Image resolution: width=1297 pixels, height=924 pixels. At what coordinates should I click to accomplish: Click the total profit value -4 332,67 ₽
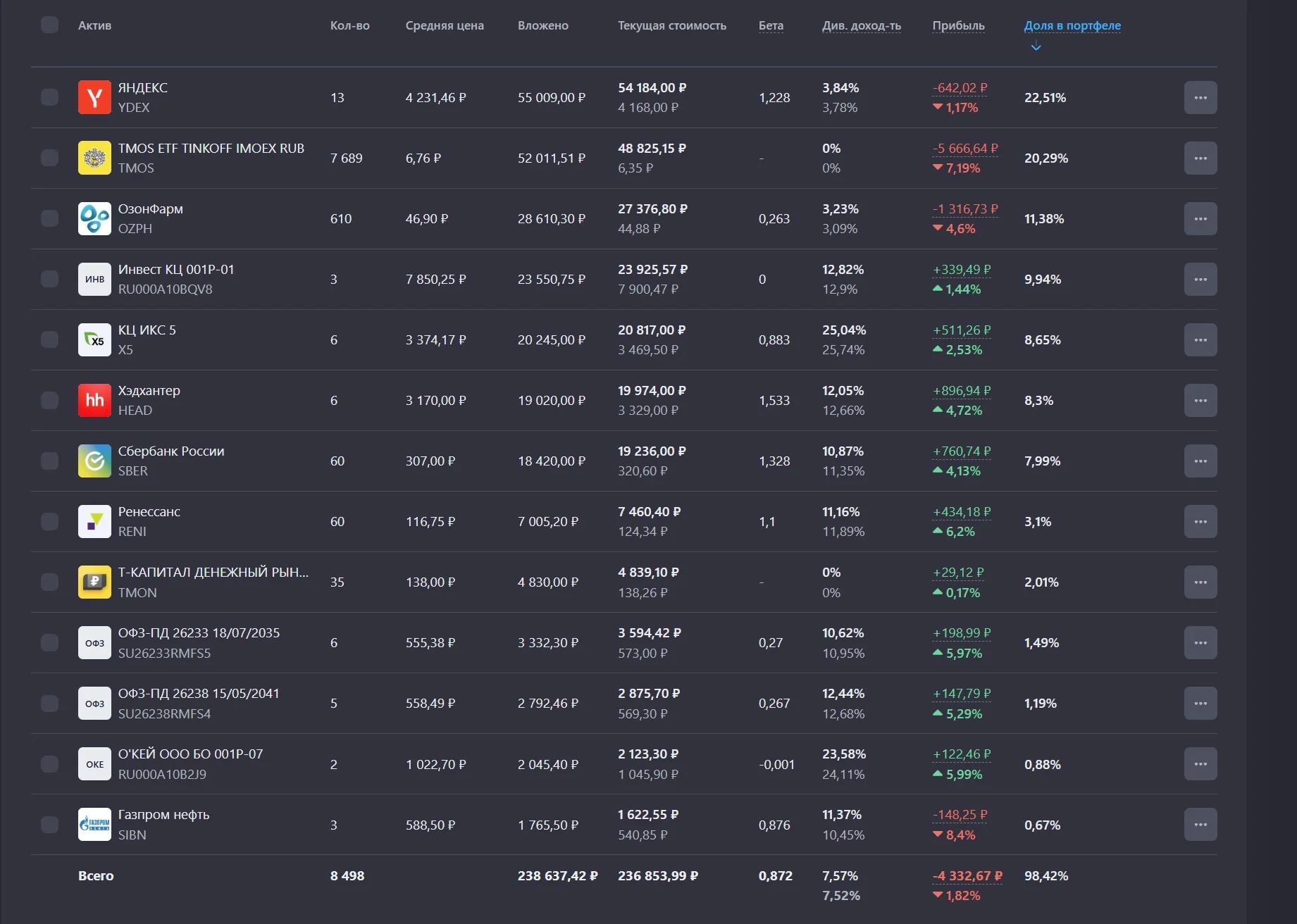(x=967, y=875)
